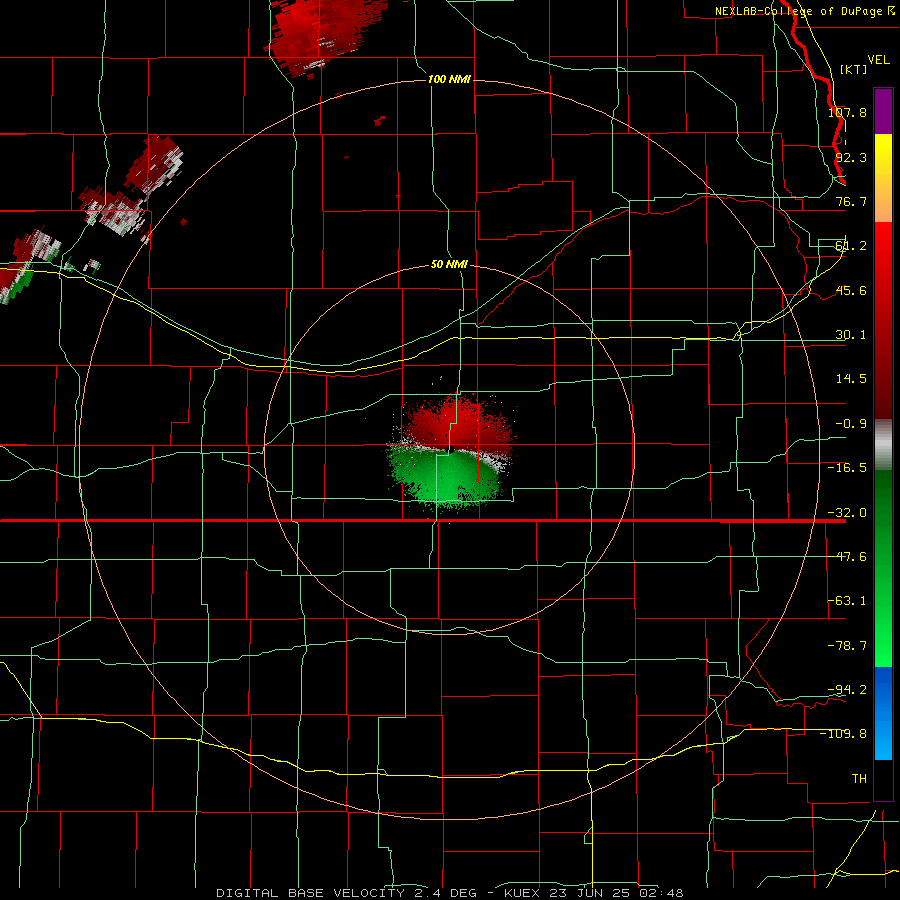This screenshot has width=900, height=900.
Task: Select the 30.1 legend value
Action: [851, 335]
